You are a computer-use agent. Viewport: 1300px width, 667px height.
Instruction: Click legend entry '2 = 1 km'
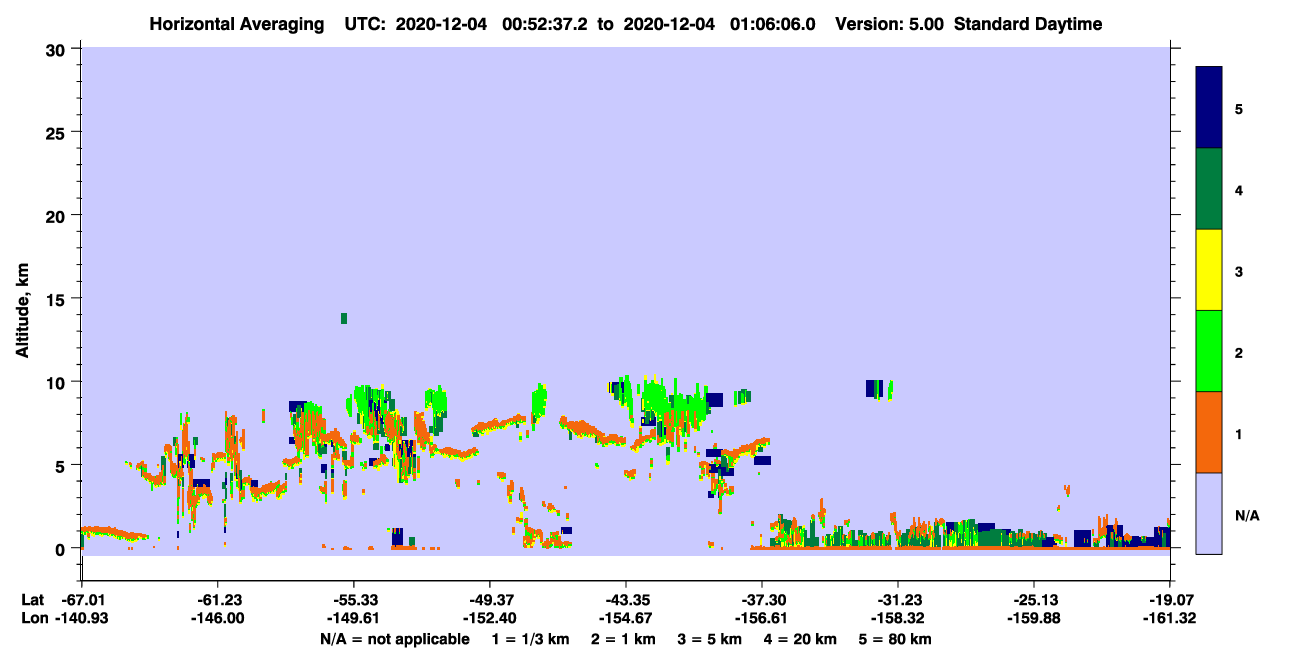click(x=622, y=639)
